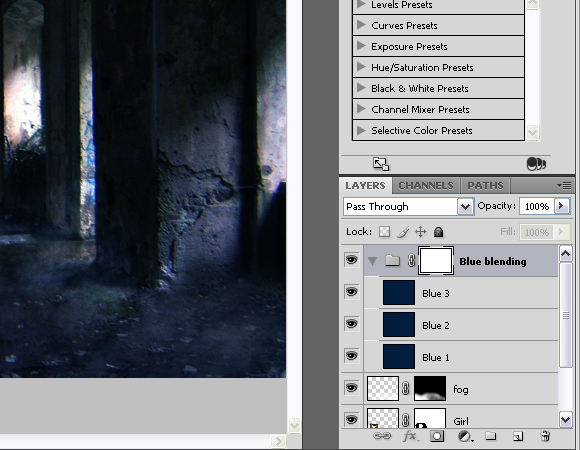Create new fill or adjustment layer

pyautogui.click(x=465, y=436)
